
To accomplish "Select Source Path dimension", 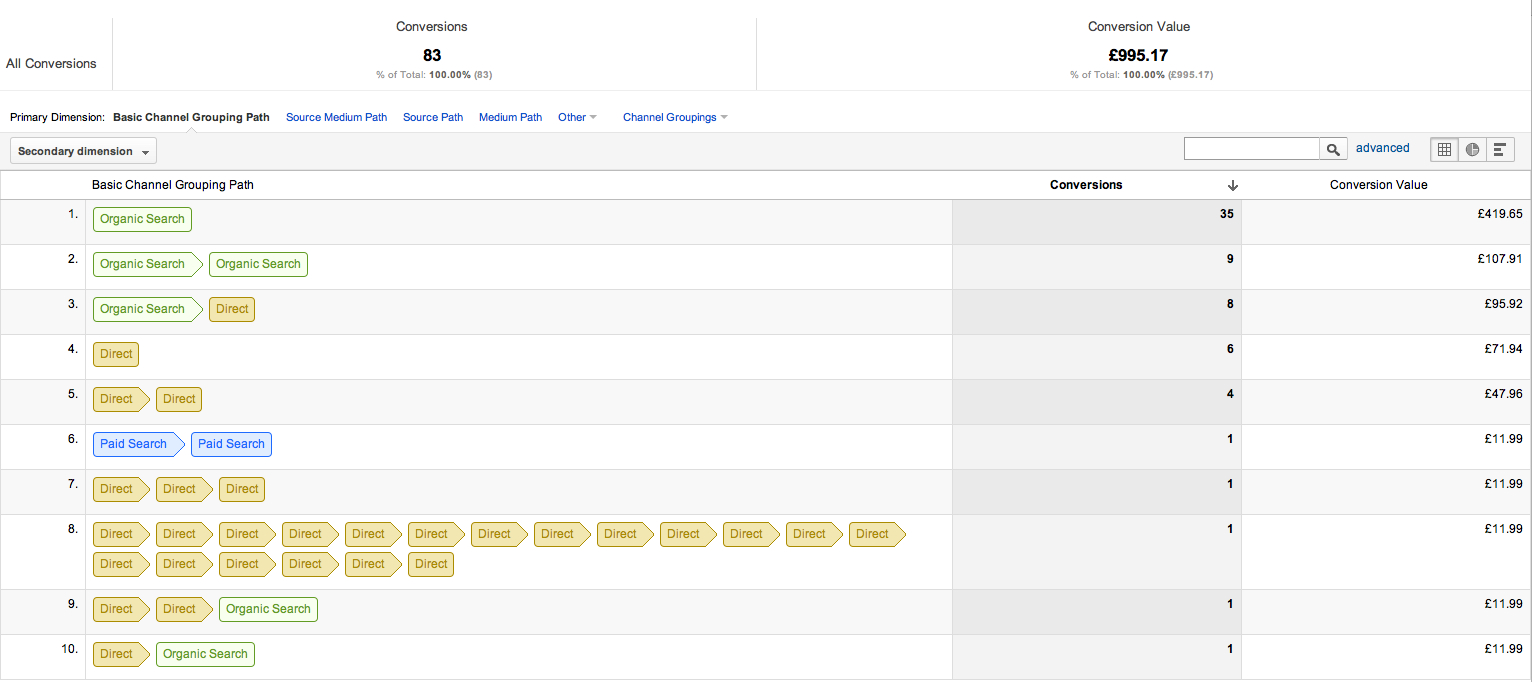I will click(x=433, y=117).
